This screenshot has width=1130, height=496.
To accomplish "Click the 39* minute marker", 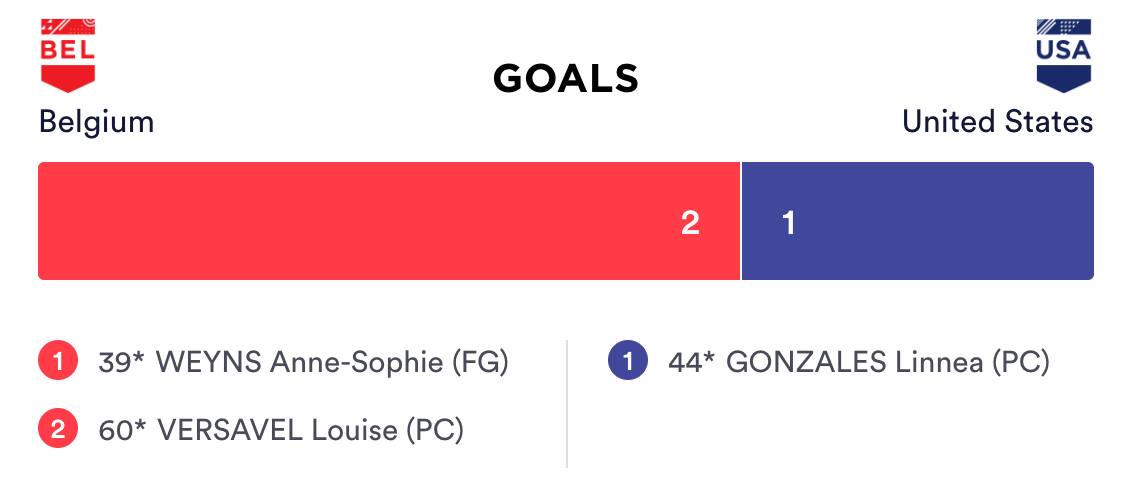I will tap(122, 362).
